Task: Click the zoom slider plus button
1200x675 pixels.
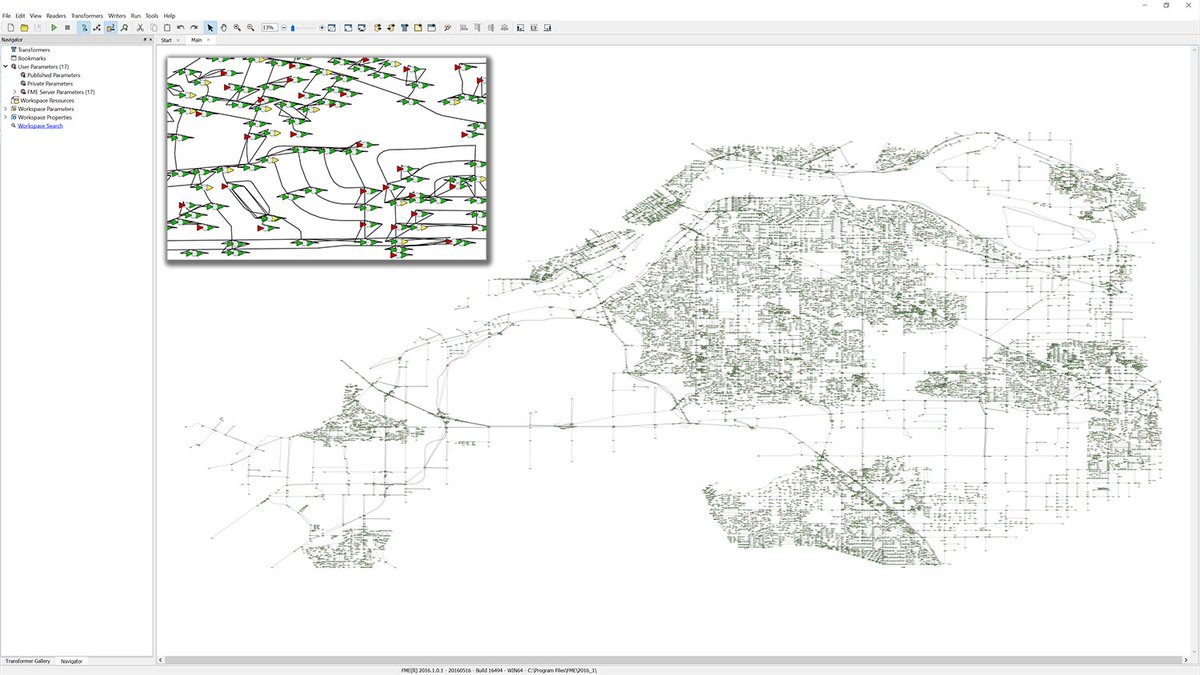Action: (322, 27)
